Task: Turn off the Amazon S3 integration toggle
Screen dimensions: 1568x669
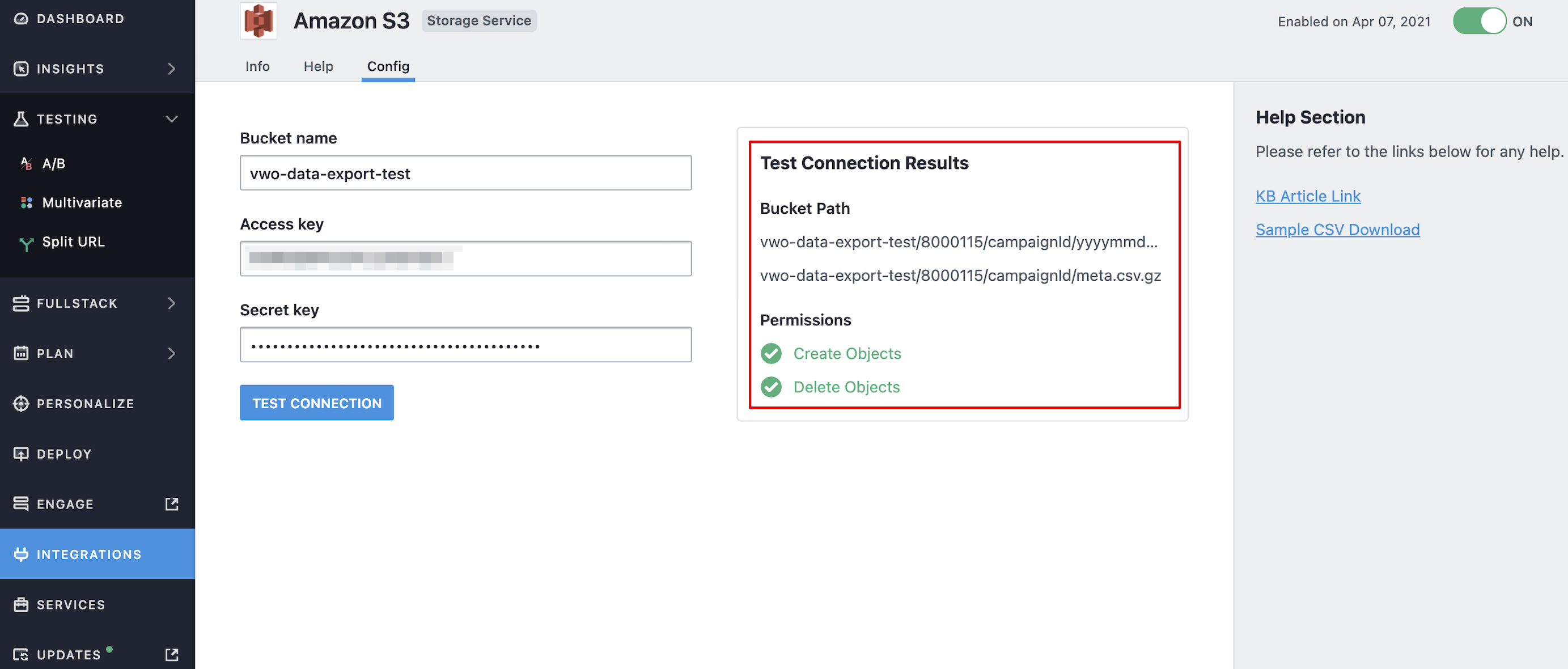Action: click(x=1479, y=22)
